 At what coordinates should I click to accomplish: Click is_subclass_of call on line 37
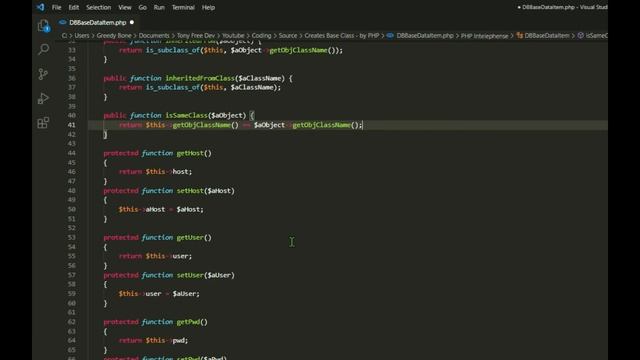(x=173, y=87)
